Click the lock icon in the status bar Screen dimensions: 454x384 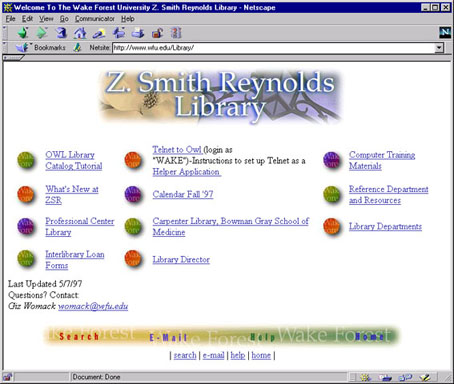7,377
